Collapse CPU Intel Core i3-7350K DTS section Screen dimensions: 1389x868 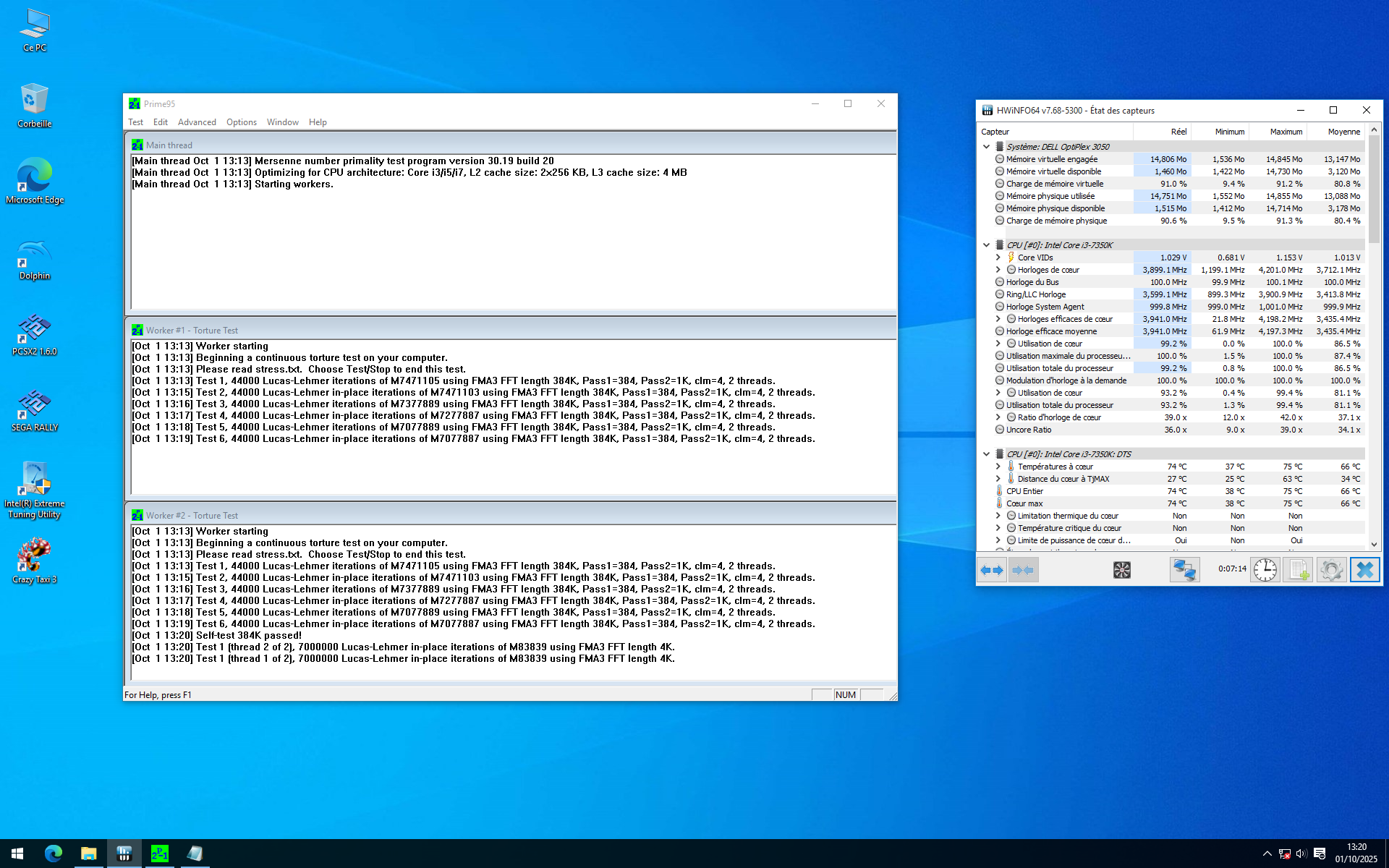[986, 454]
